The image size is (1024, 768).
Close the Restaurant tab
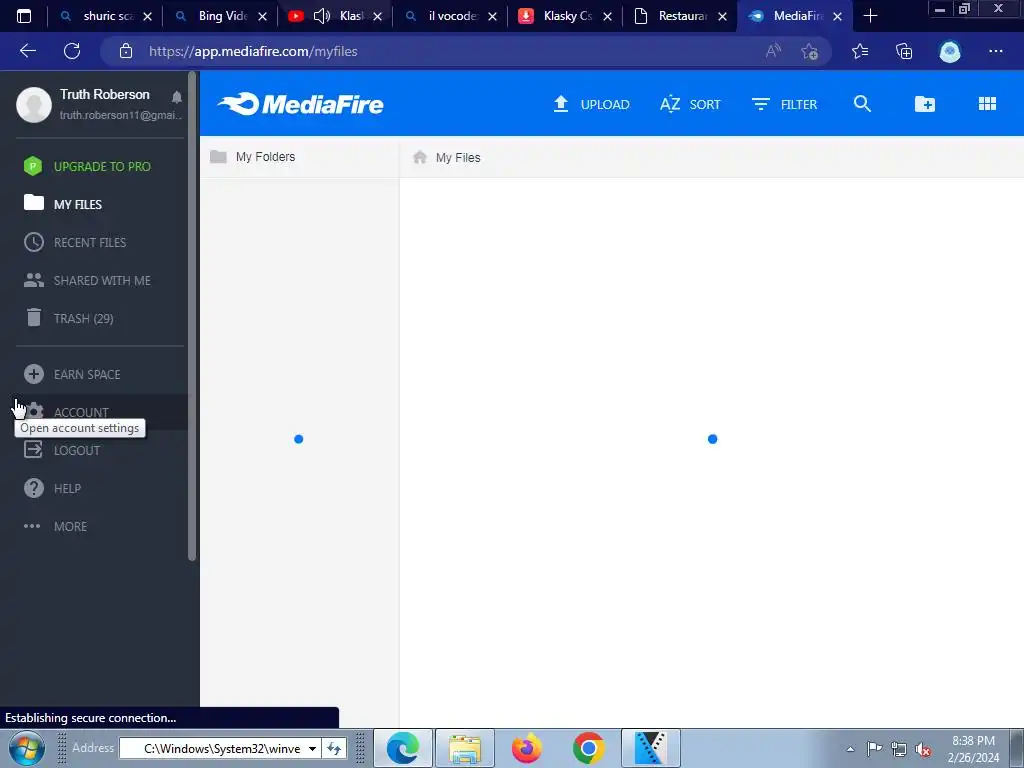click(x=722, y=16)
